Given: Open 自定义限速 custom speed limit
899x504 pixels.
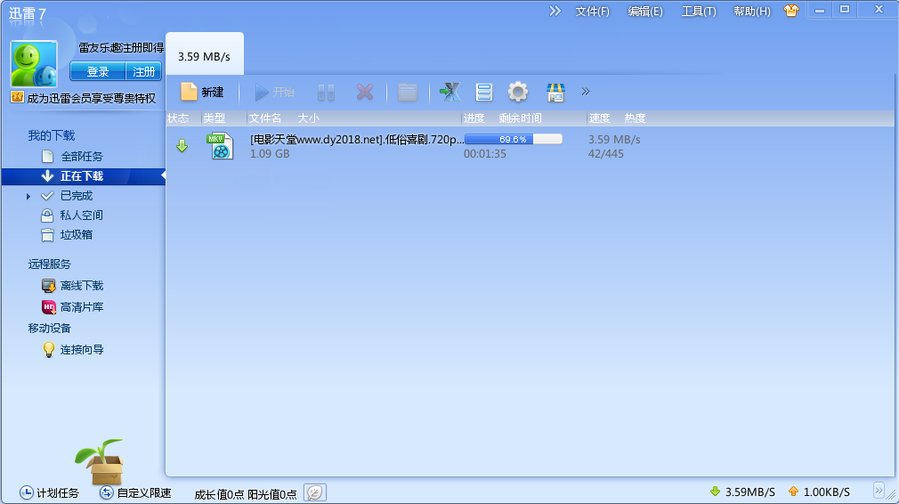Looking at the screenshot, I should [x=135, y=493].
